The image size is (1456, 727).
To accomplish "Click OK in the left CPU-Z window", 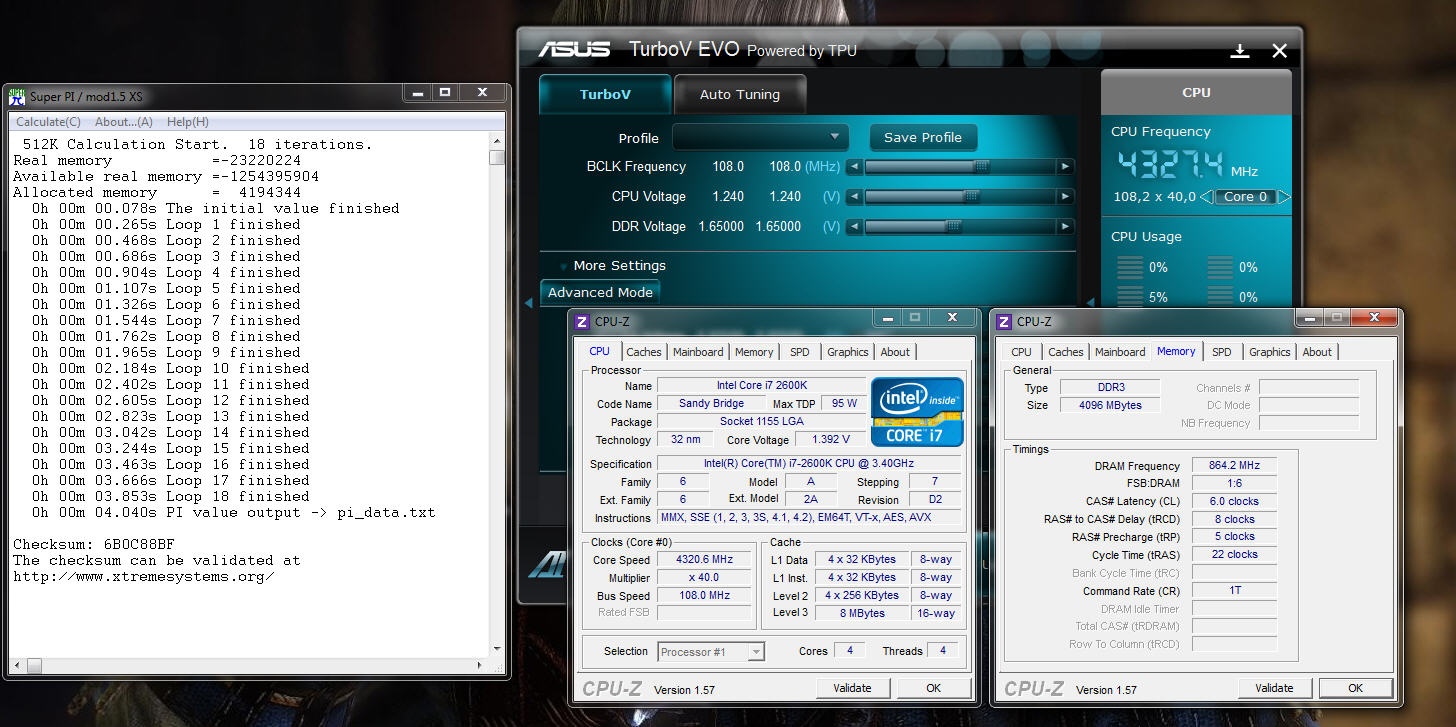I will click(933, 688).
